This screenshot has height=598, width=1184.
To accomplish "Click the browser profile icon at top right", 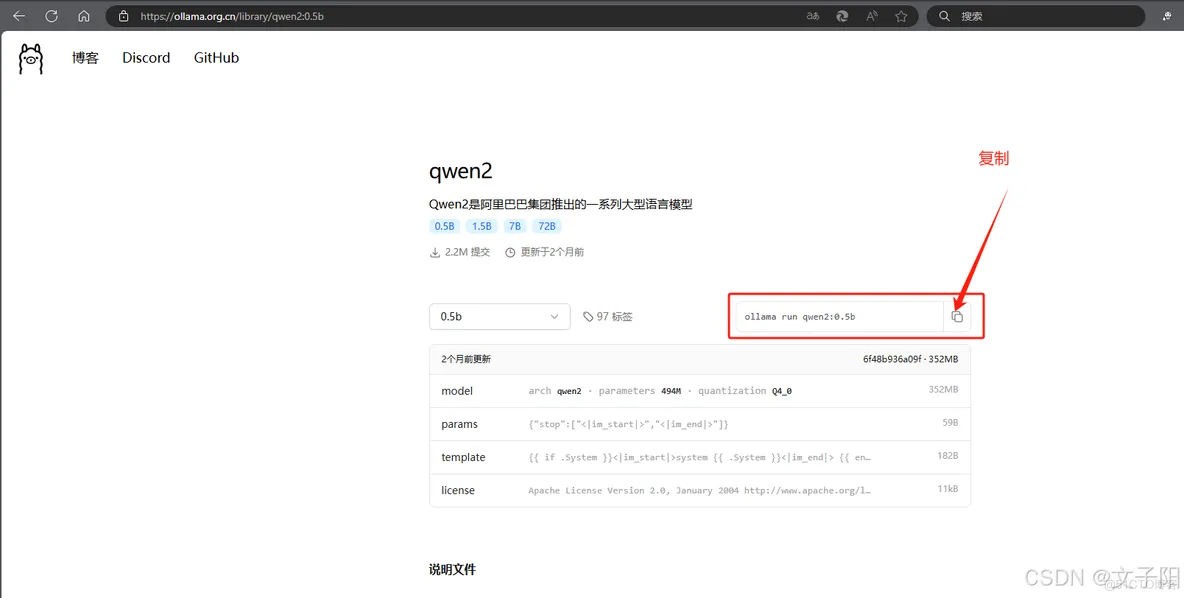I will [1168, 16].
